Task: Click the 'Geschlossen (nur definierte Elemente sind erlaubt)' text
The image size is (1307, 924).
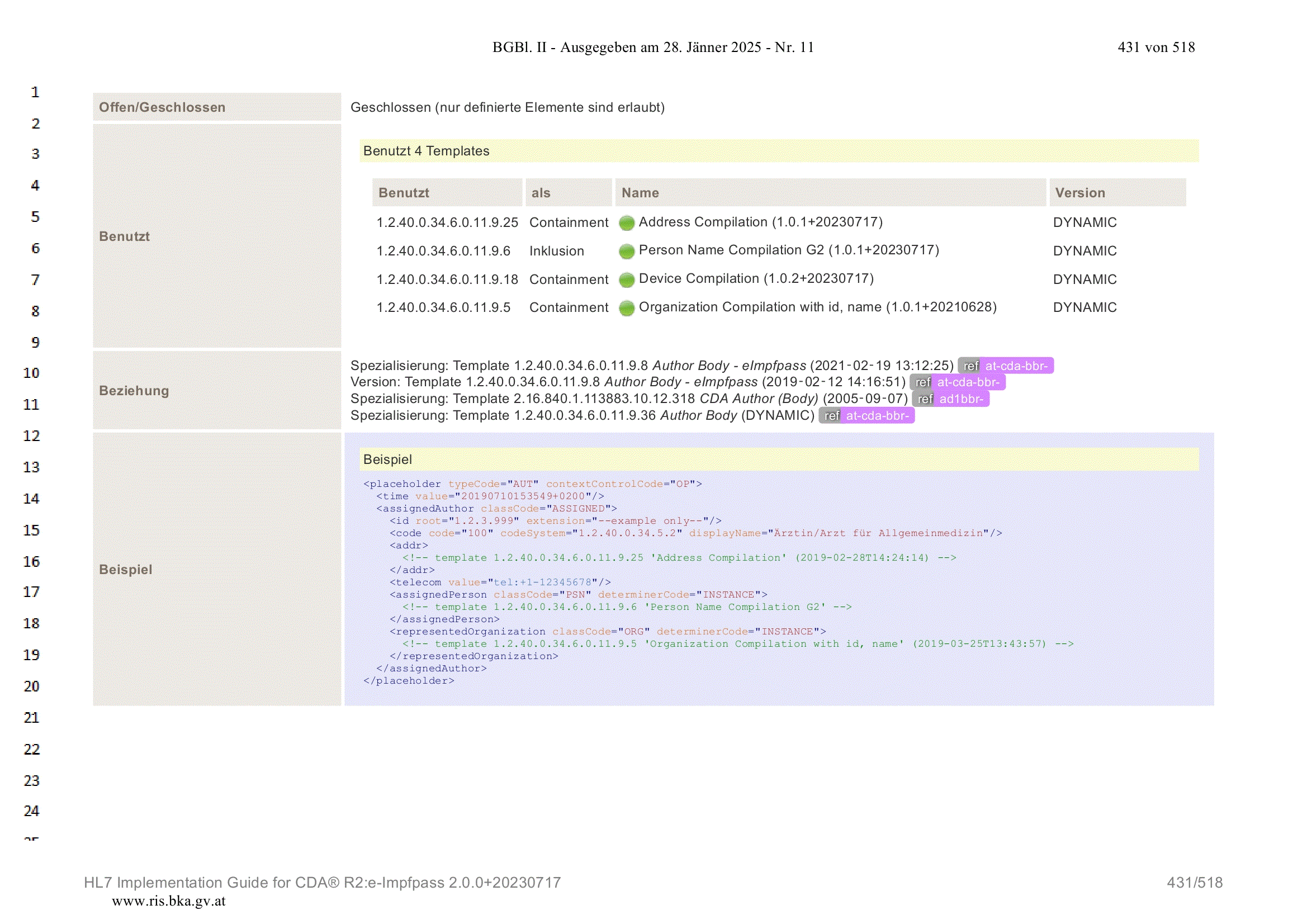Action: coord(507,107)
